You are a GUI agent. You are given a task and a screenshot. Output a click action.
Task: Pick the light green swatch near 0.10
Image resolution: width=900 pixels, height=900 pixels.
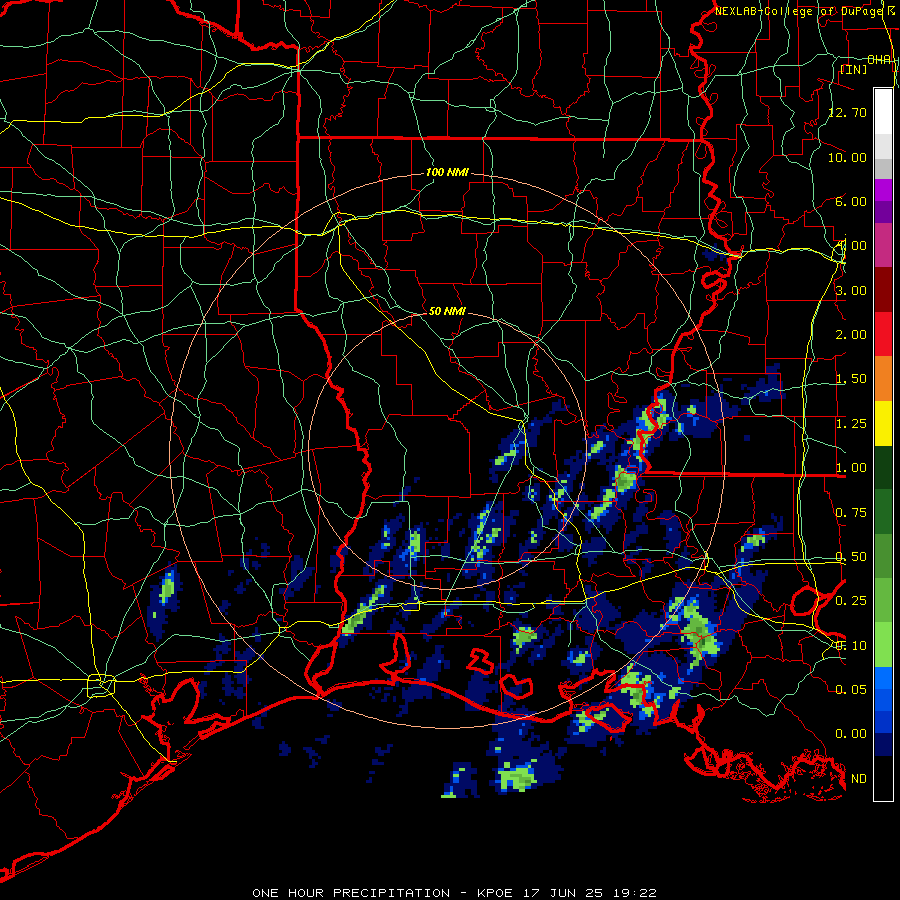tap(883, 645)
